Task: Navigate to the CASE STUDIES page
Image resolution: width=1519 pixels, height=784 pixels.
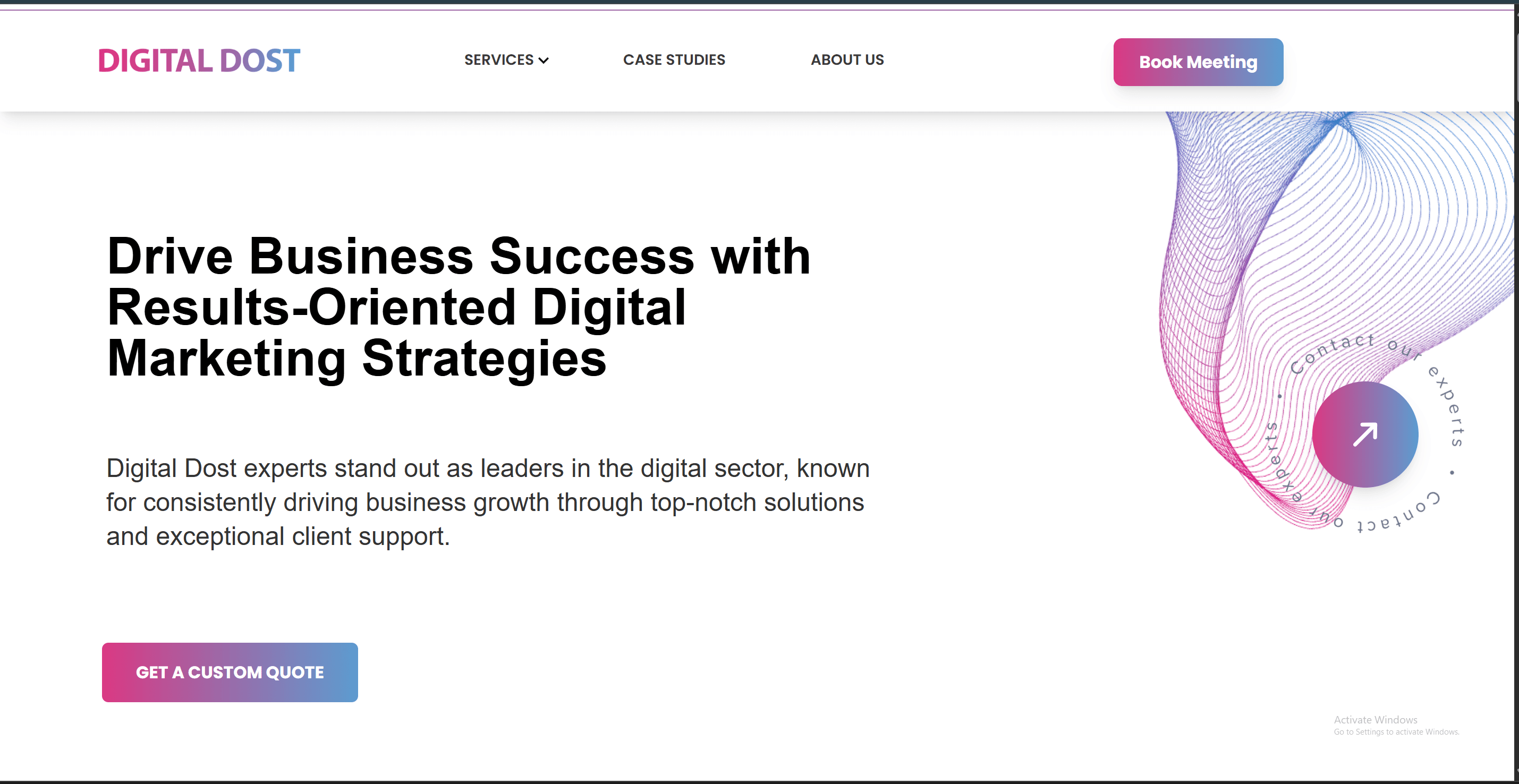Action: pos(674,59)
